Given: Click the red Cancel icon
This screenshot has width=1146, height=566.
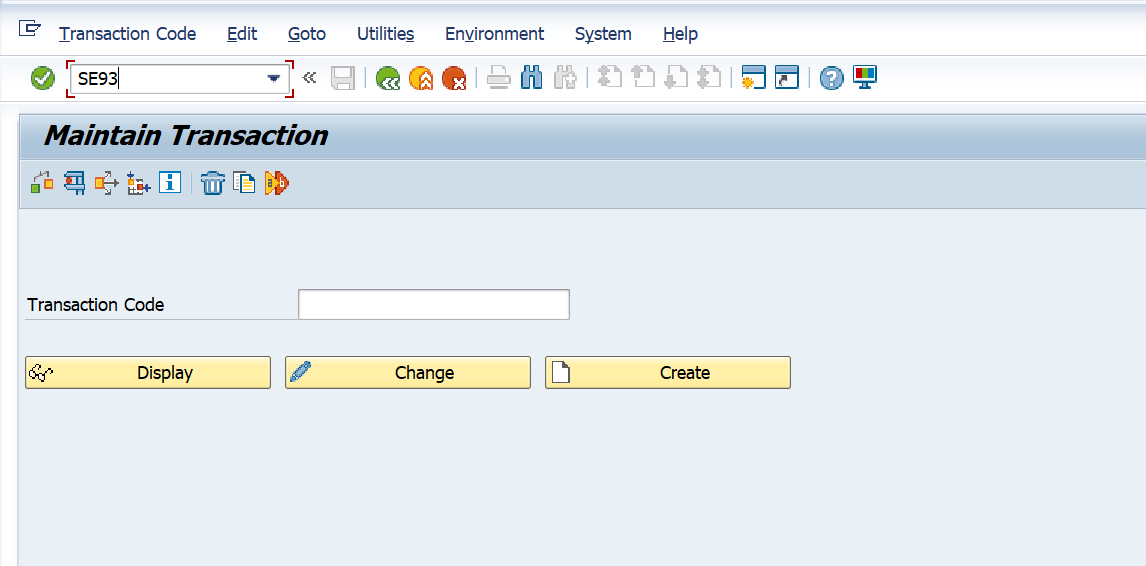Looking at the screenshot, I should [454, 78].
